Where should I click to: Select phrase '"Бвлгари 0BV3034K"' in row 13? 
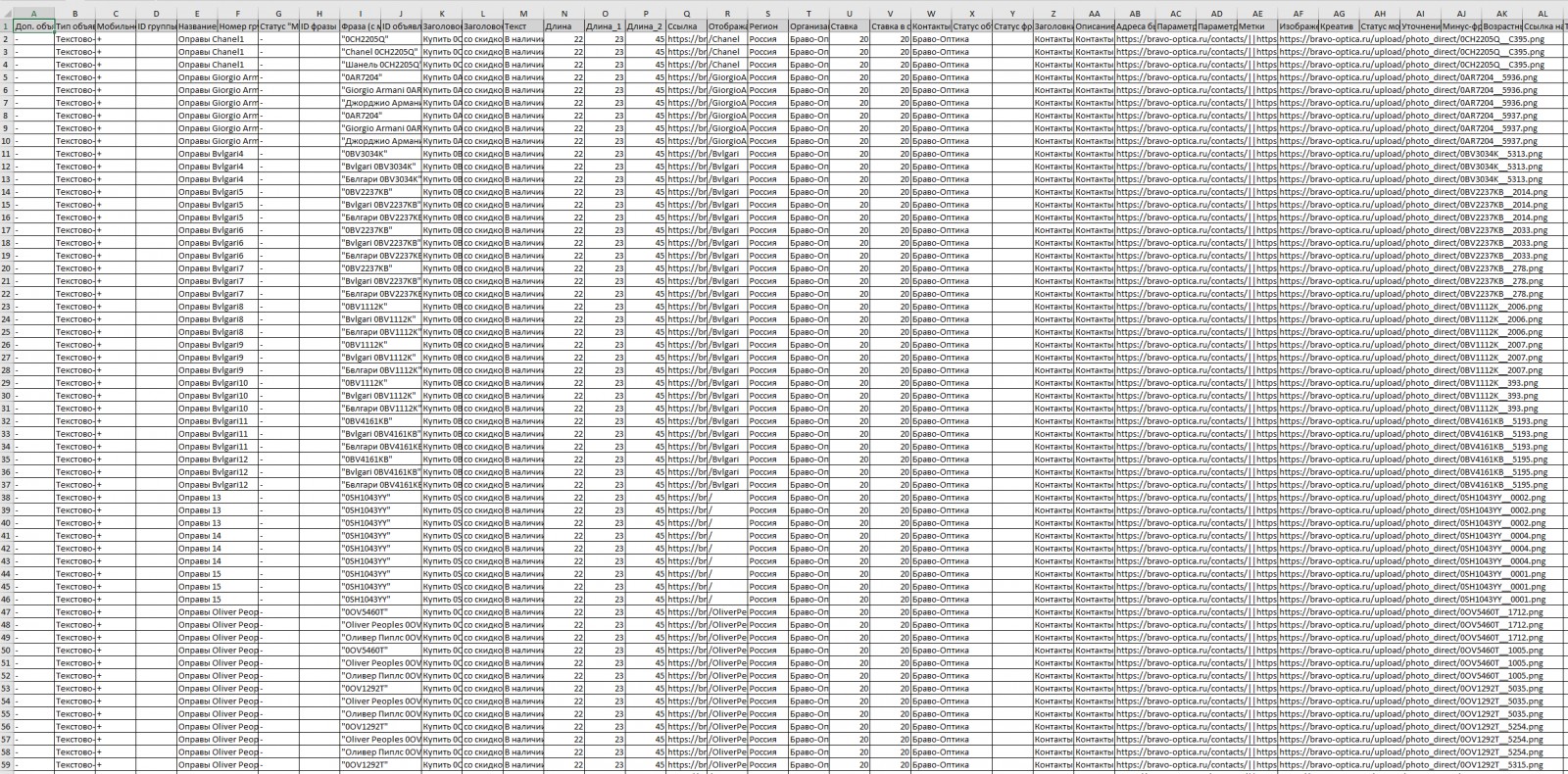coord(380,179)
